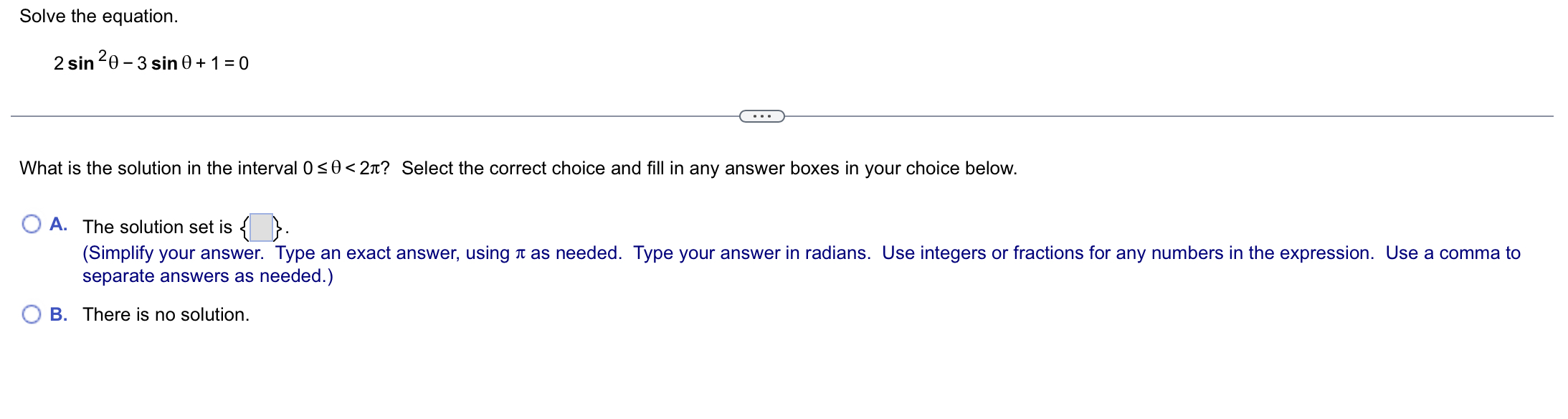Click the radio circle next to 'A.'
1568x419 pixels.
pyautogui.click(x=30, y=225)
